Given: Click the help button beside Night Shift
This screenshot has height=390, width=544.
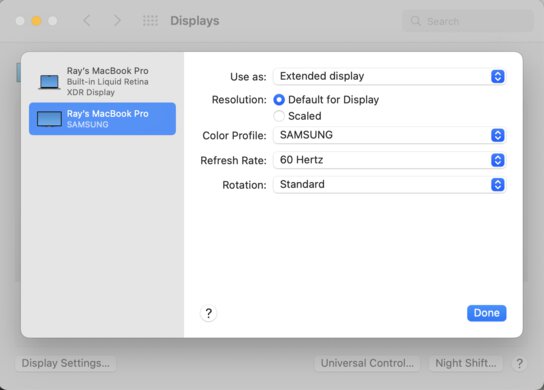Looking at the screenshot, I should point(519,364).
